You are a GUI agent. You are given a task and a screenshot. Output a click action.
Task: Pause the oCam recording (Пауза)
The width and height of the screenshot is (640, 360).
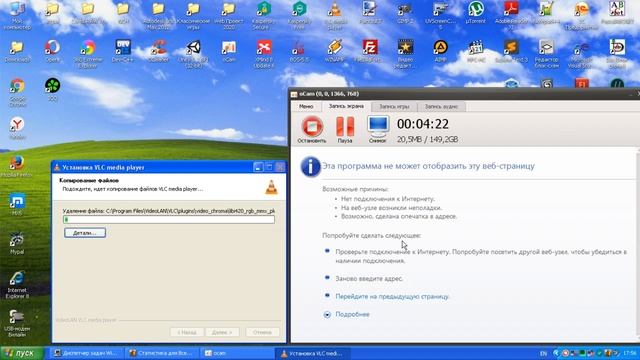[345, 129]
